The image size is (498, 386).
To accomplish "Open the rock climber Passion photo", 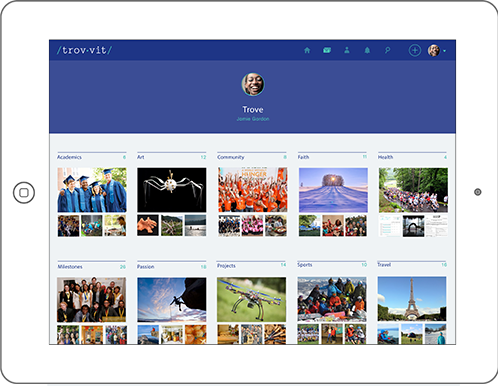I will (x=172, y=300).
